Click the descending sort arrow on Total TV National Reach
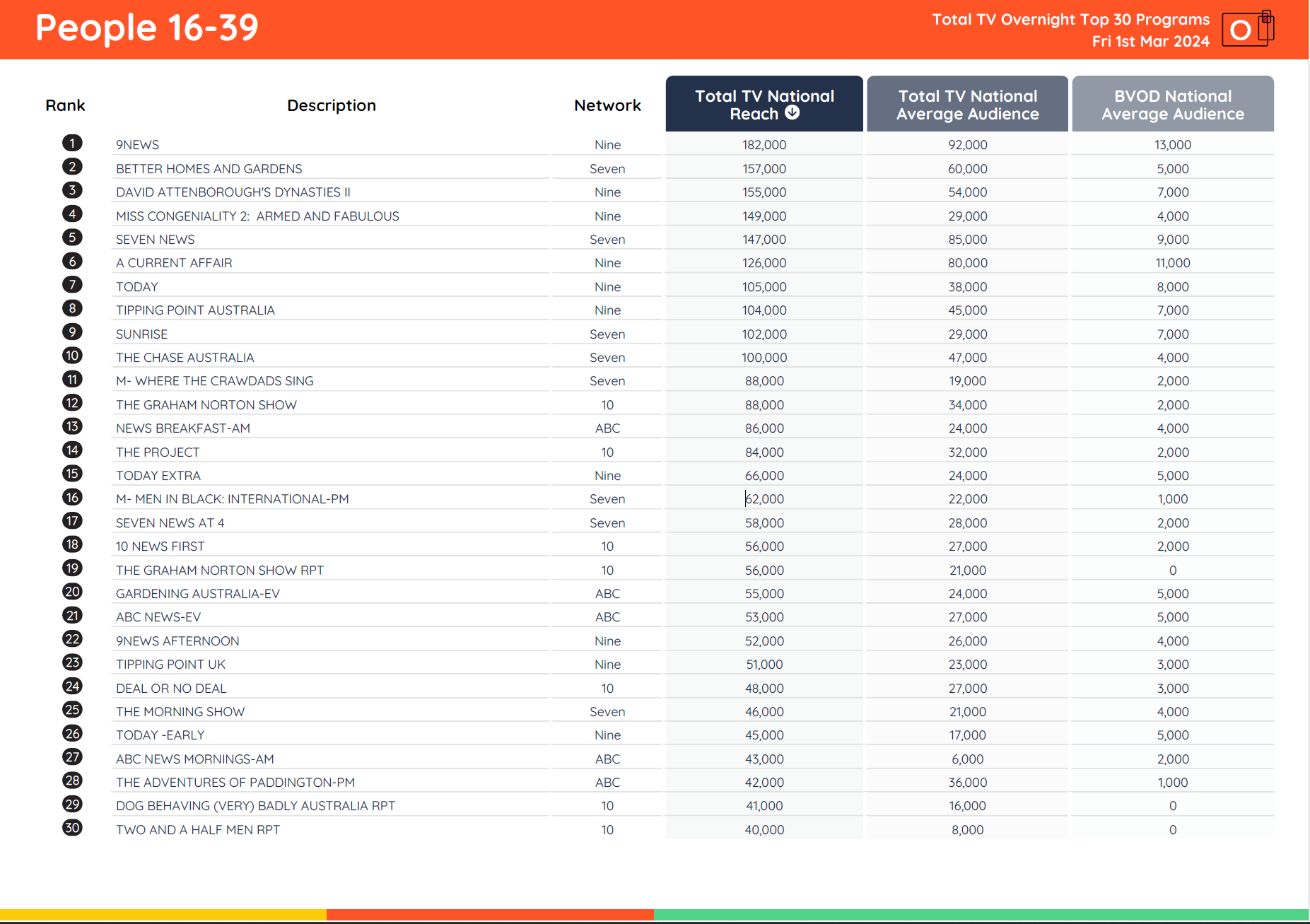This screenshot has height=924, width=1310. point(792,112)
